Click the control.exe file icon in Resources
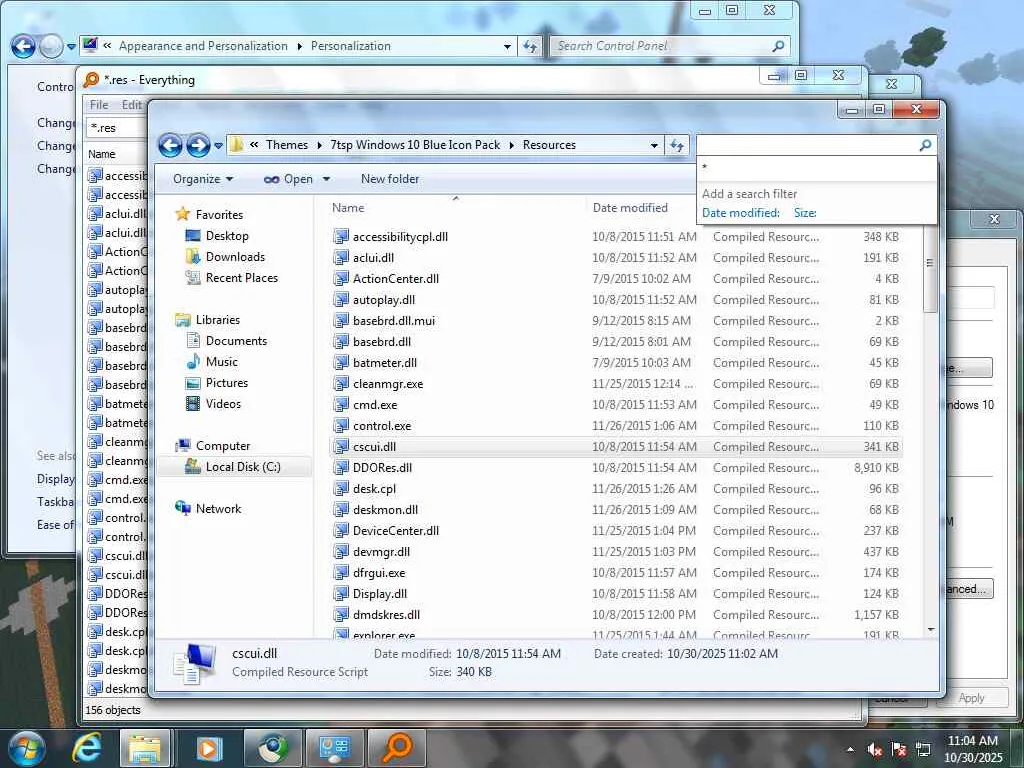The height and width of the screenshot is (768, 1024). point(341,426)
